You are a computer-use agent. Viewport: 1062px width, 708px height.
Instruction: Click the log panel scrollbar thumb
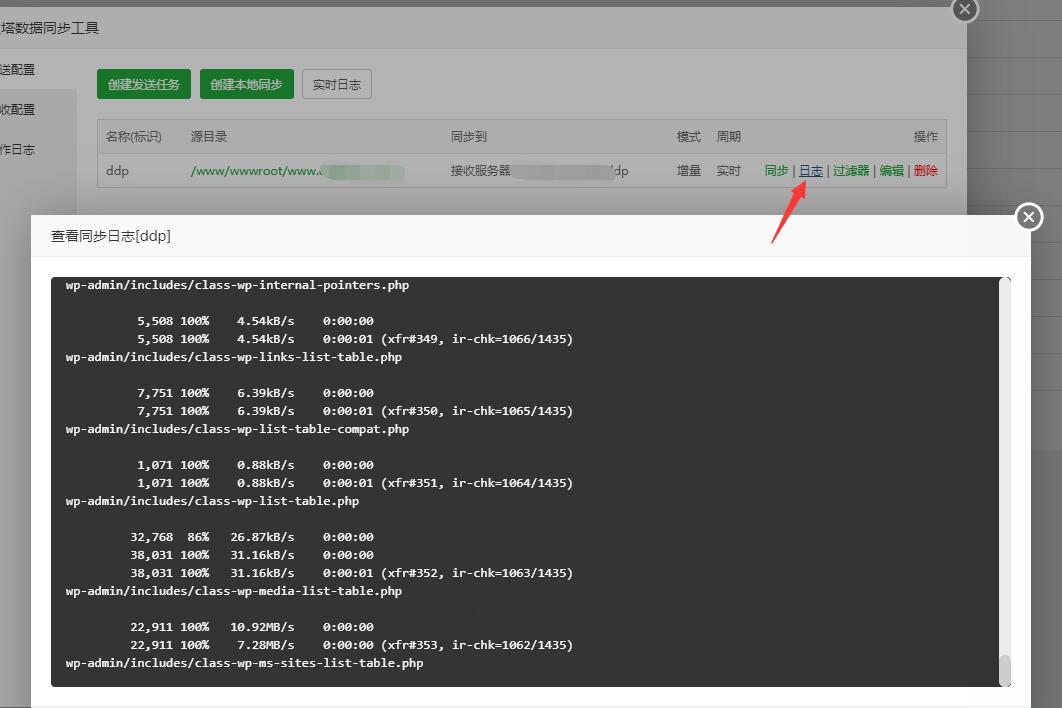point(1005,669)
